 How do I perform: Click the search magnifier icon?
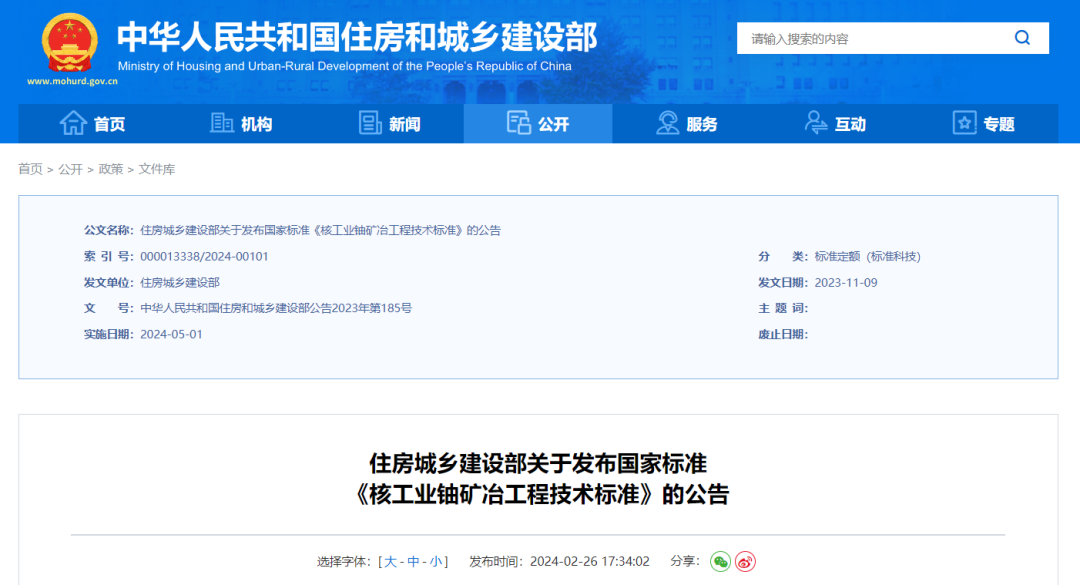pyautogui.click(x=1022, y=37)
